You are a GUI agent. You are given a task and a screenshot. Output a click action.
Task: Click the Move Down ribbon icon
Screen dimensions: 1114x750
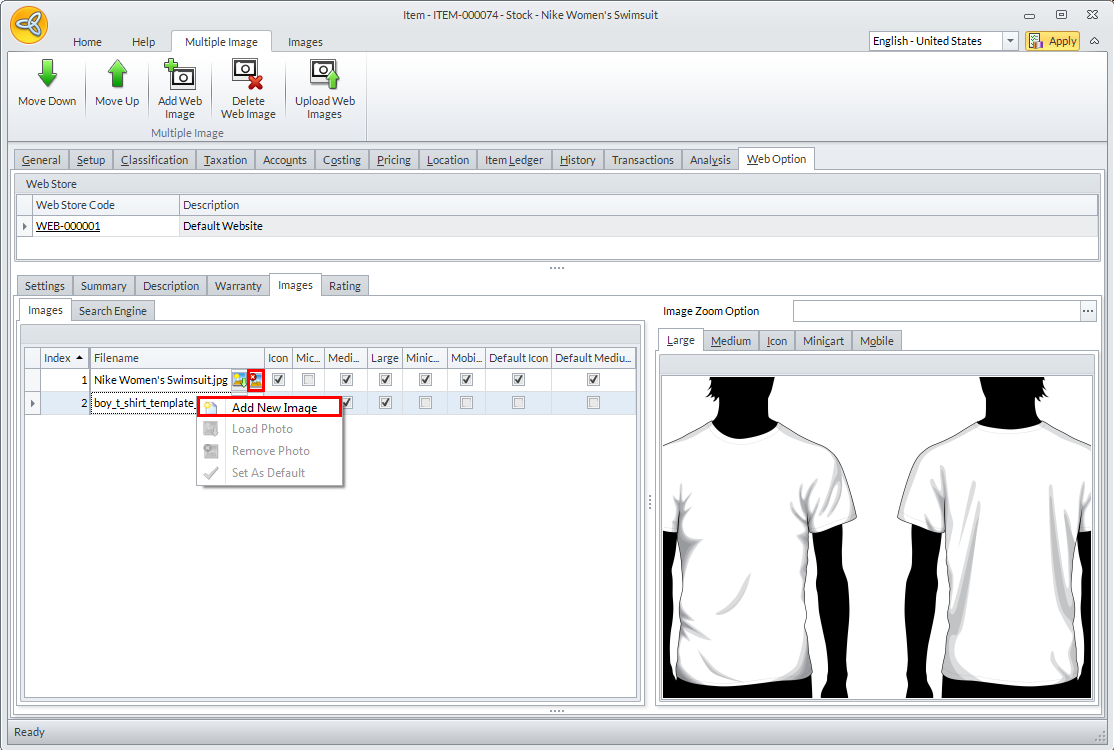click(47, 75)
